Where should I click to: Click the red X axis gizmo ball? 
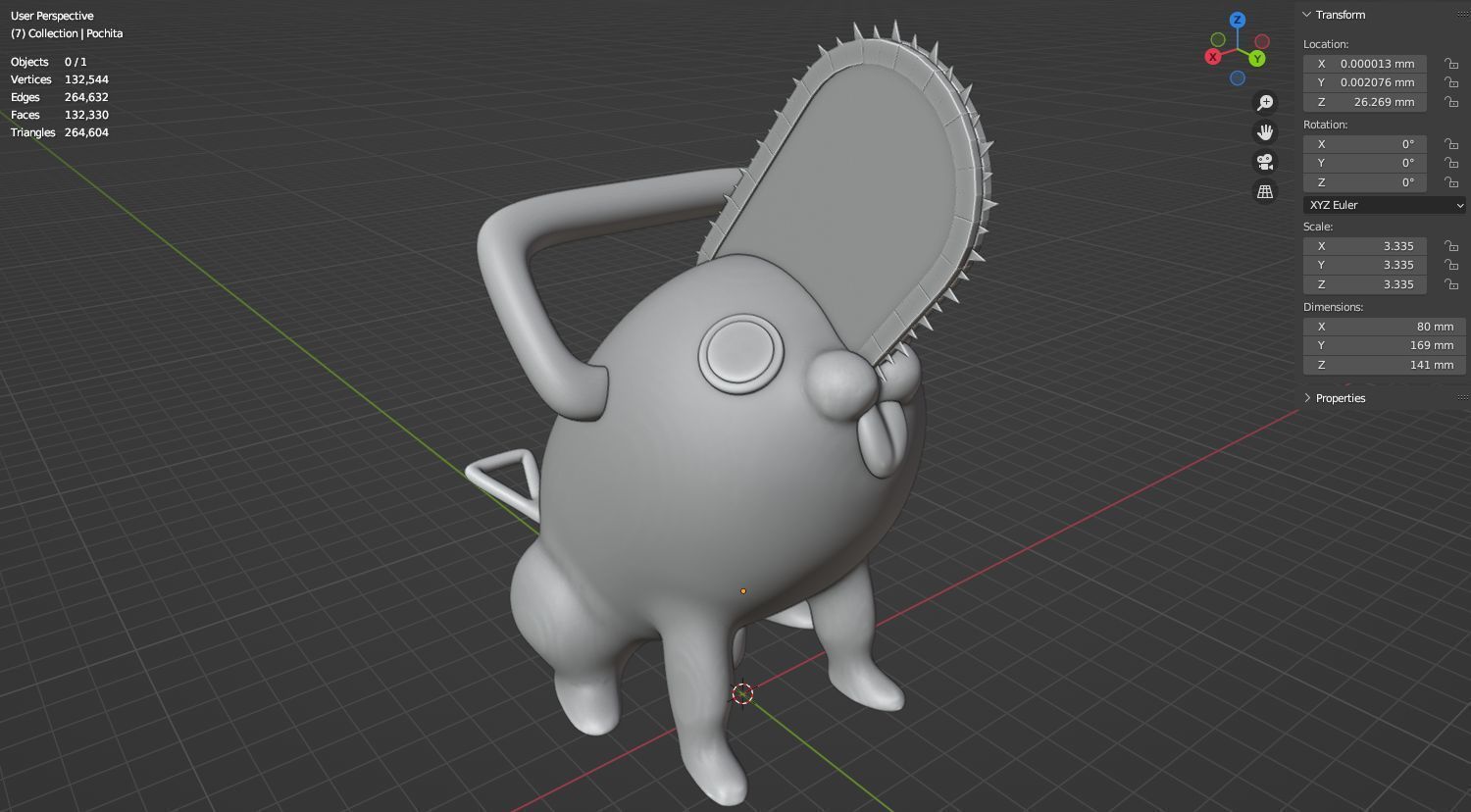click(1213, 57)
